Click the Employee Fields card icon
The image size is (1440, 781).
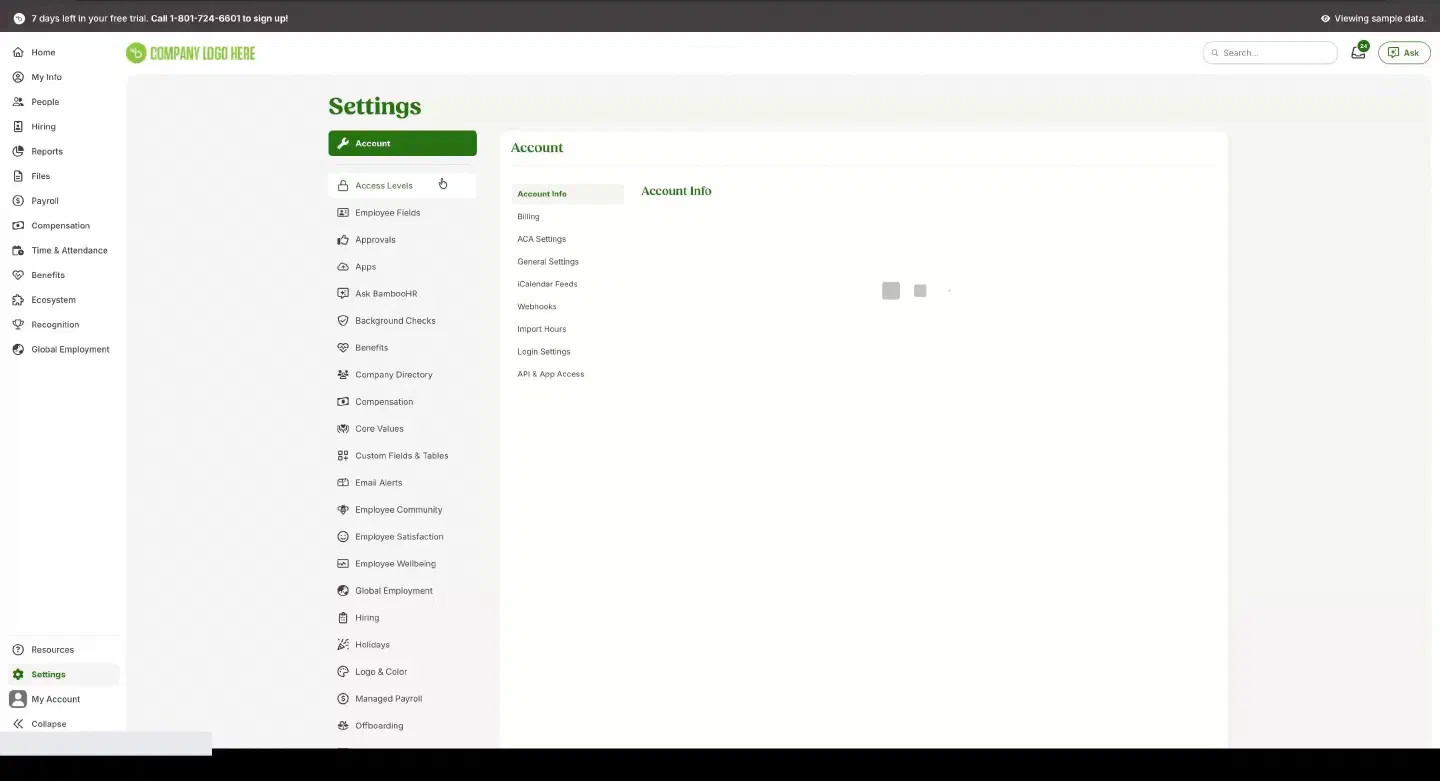coord(343,213)
